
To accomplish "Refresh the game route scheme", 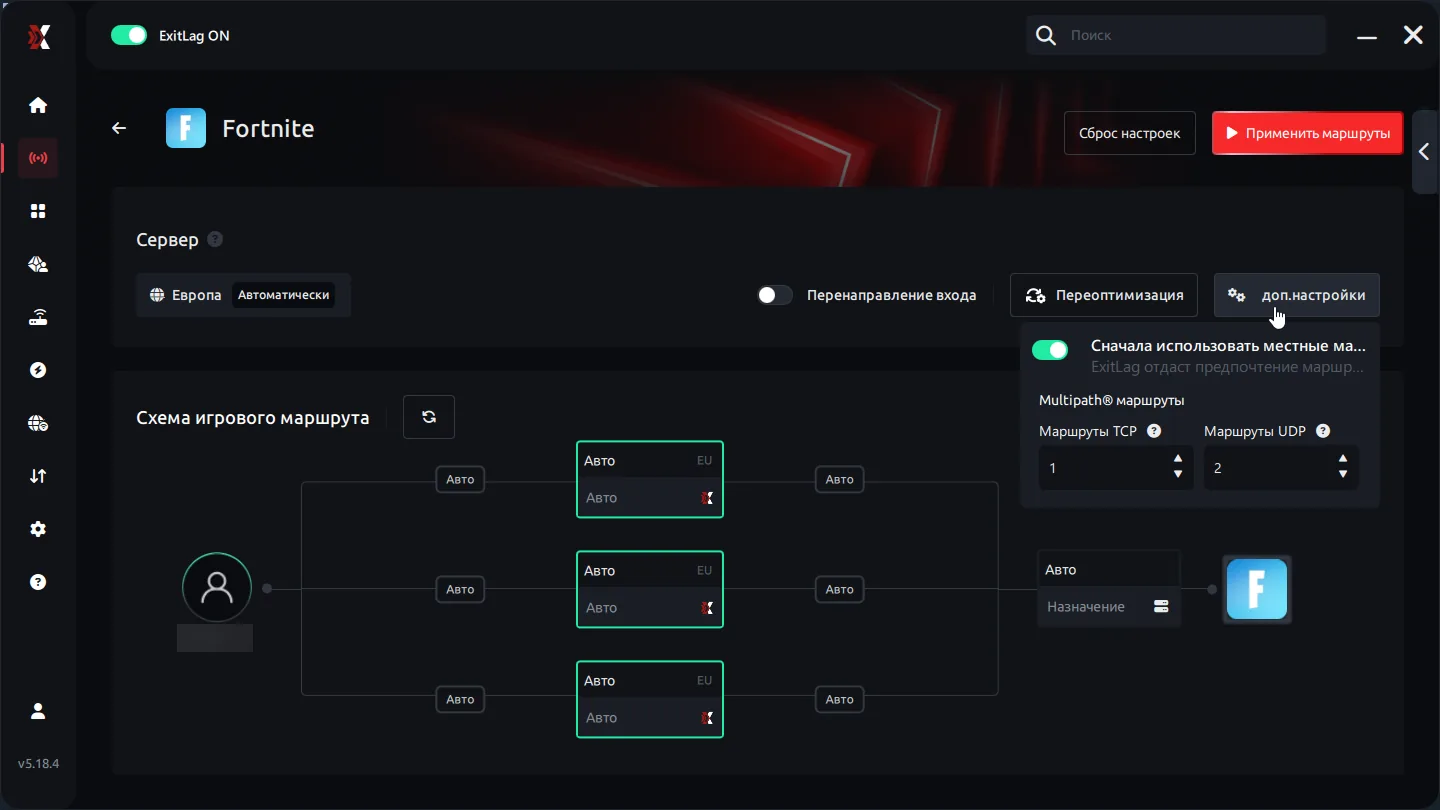I will click(x=429, y=417).
